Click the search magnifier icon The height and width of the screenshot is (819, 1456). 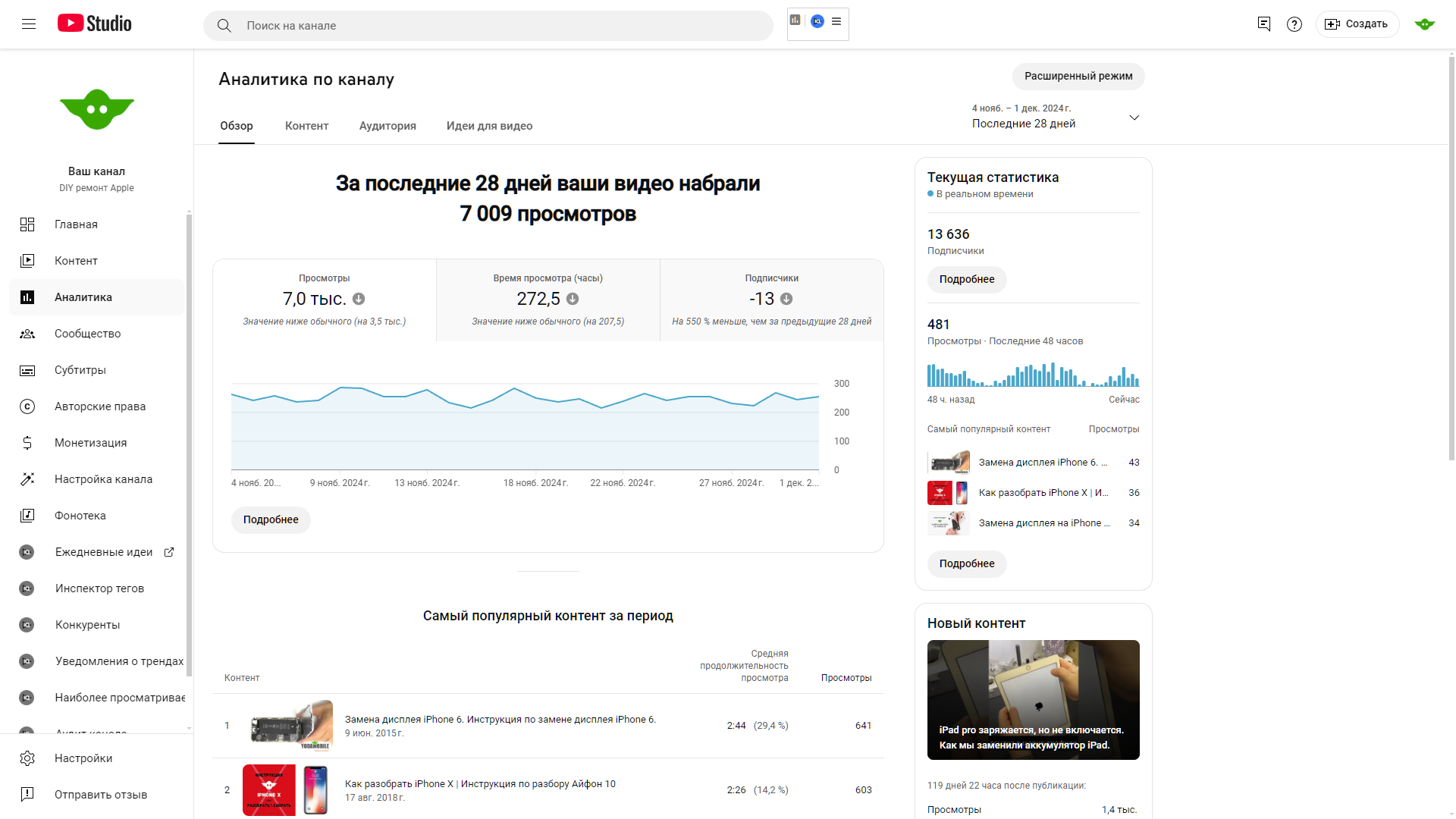(x=224, y=26)
